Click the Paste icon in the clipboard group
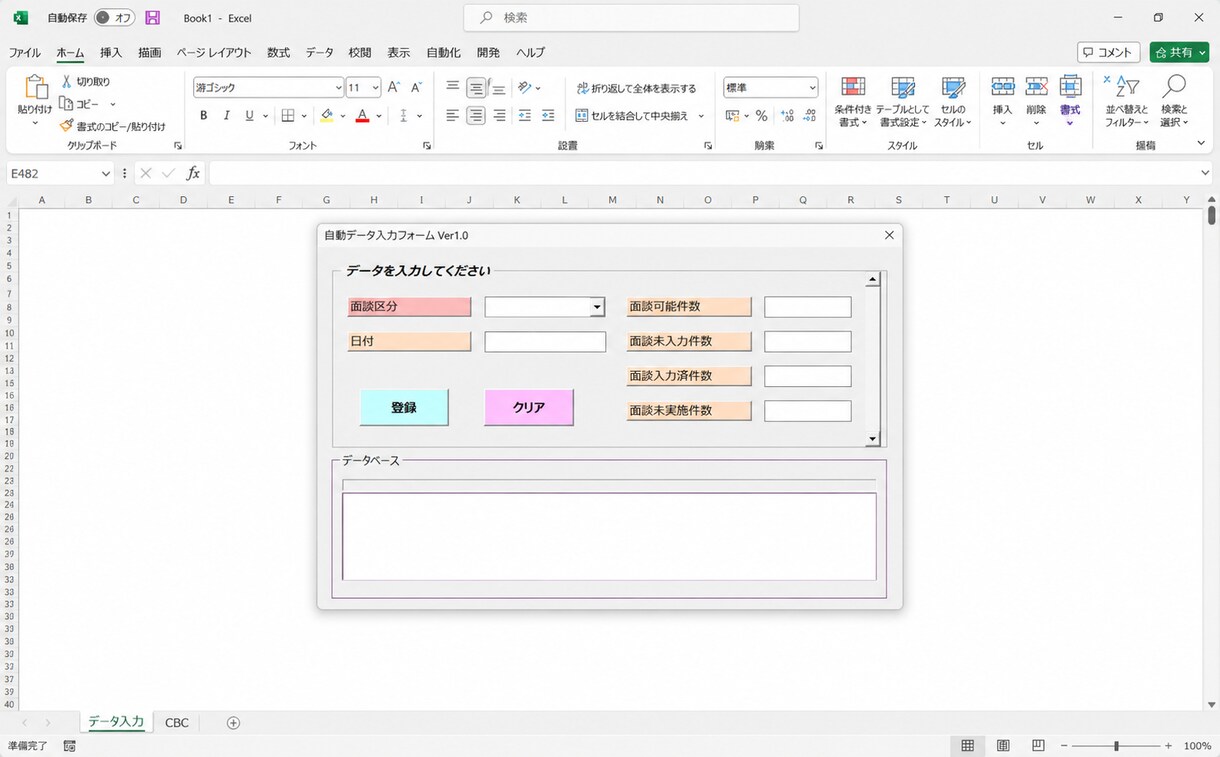This screenshot has height=757, width=1220. pyautogui.click(x=35, y=89)
